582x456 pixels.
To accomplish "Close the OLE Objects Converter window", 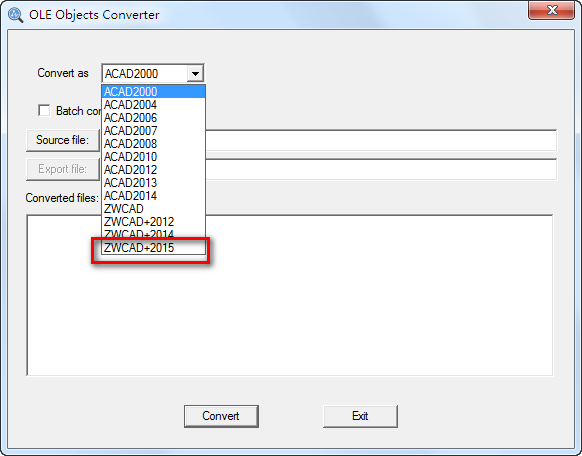I will tap(552, 10).
